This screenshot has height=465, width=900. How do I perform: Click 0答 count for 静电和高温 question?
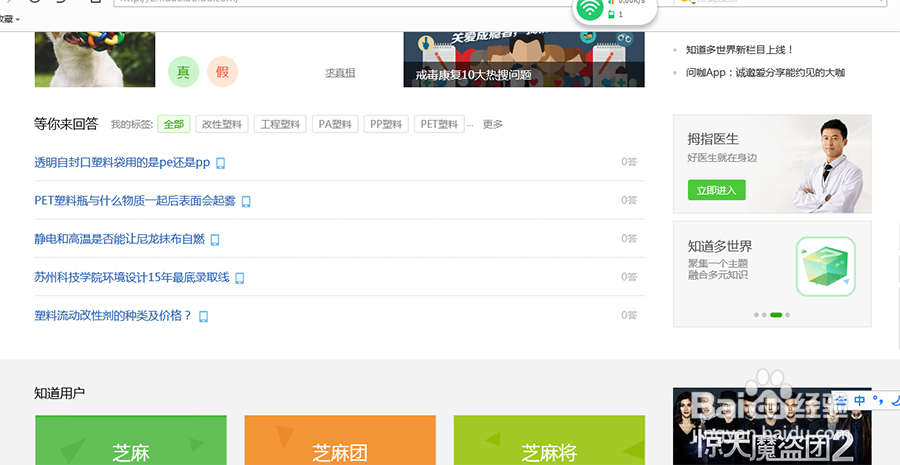(629, 238)
